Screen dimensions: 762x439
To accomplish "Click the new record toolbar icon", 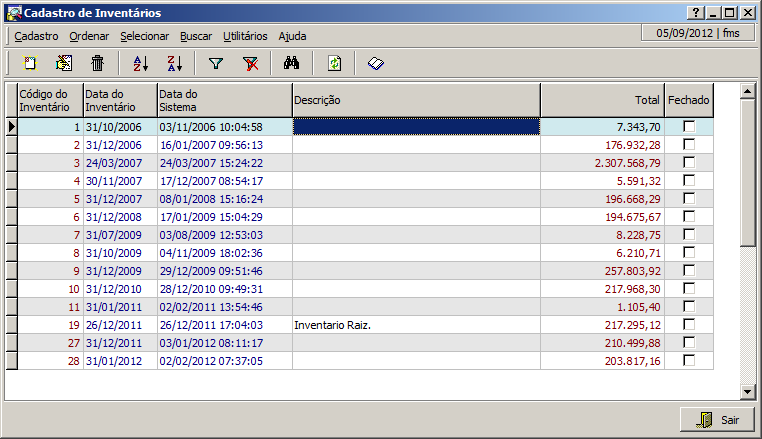I will click(29, 64).
